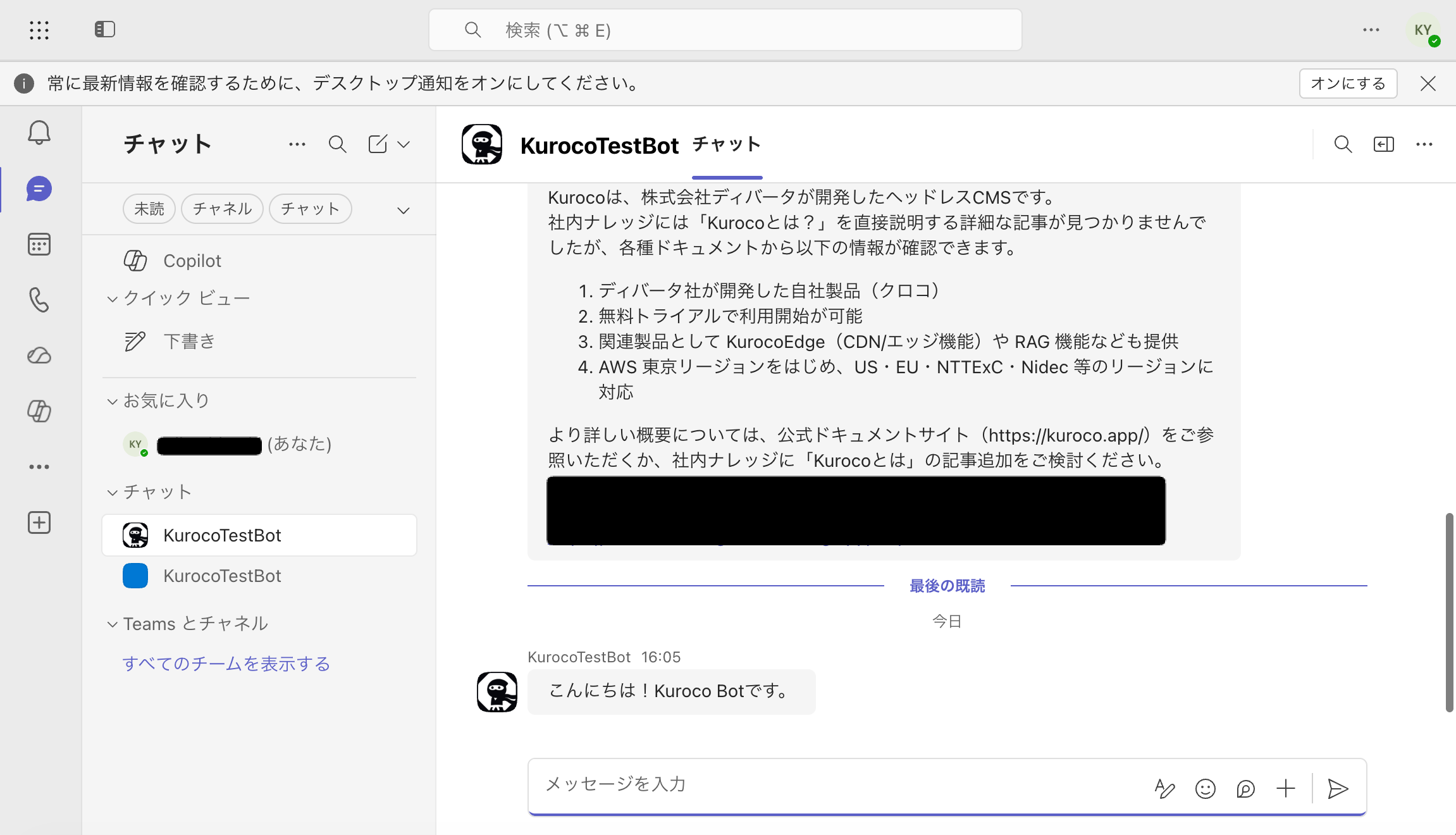Send message with the arrow icon

tap(1338, 788)
